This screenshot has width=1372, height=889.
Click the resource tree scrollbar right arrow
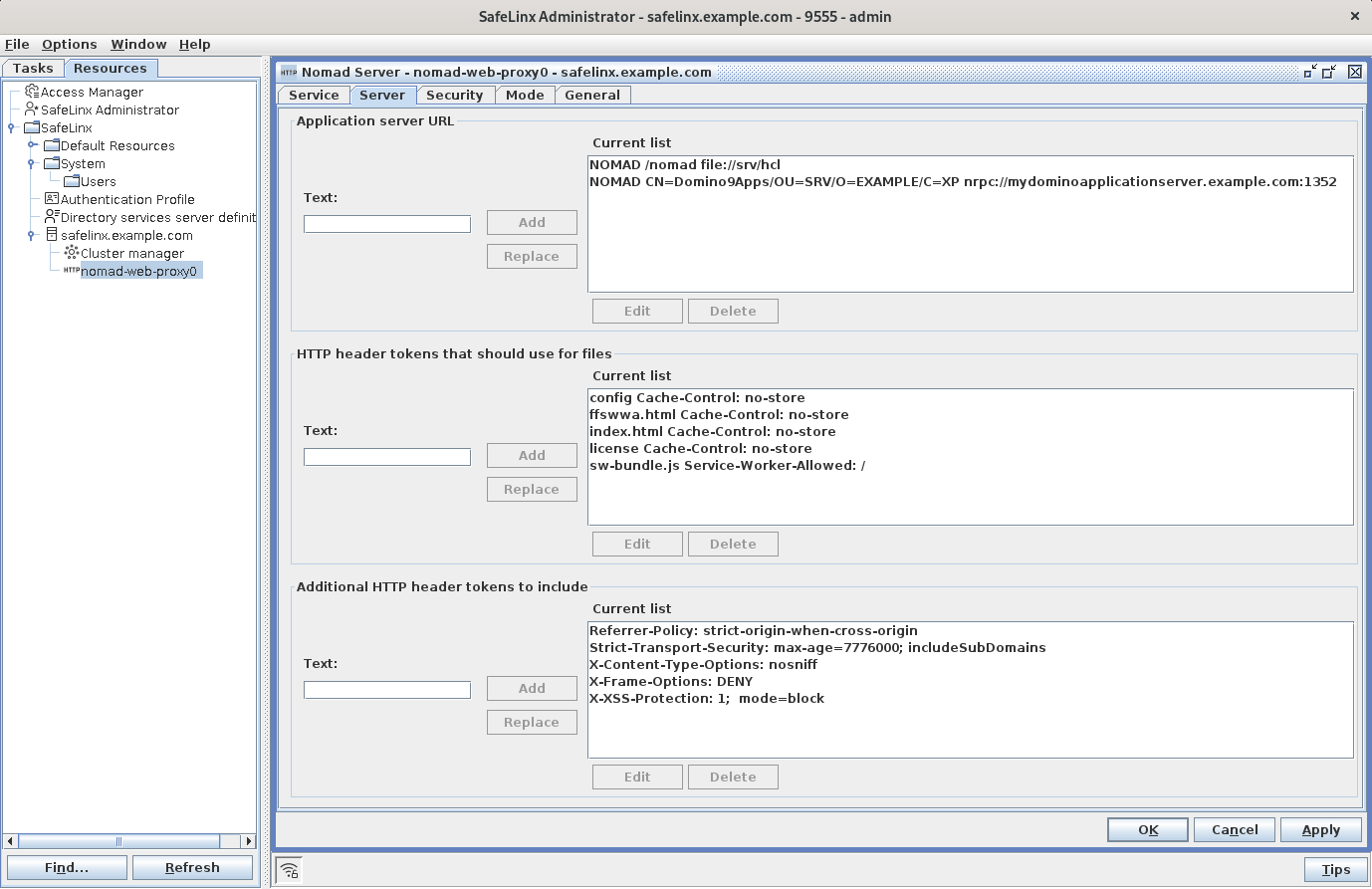(249, 841)
